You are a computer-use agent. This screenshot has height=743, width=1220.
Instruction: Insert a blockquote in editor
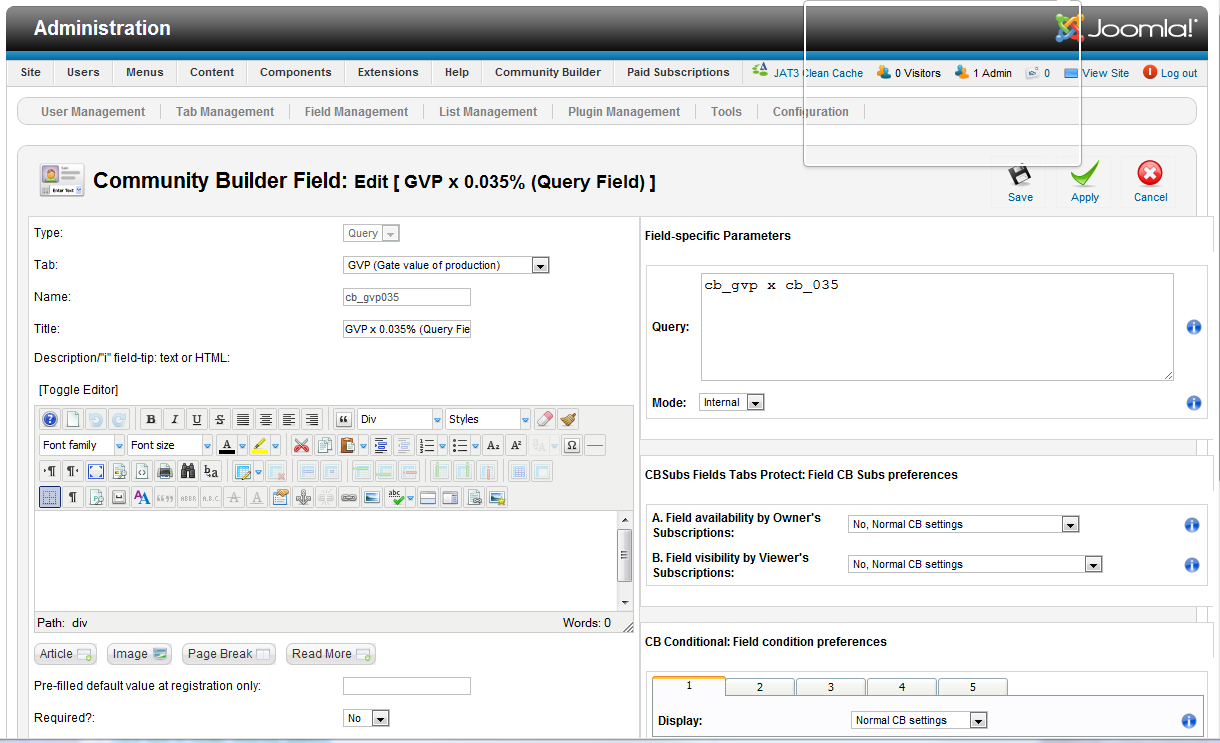click(x=343, y=419)
